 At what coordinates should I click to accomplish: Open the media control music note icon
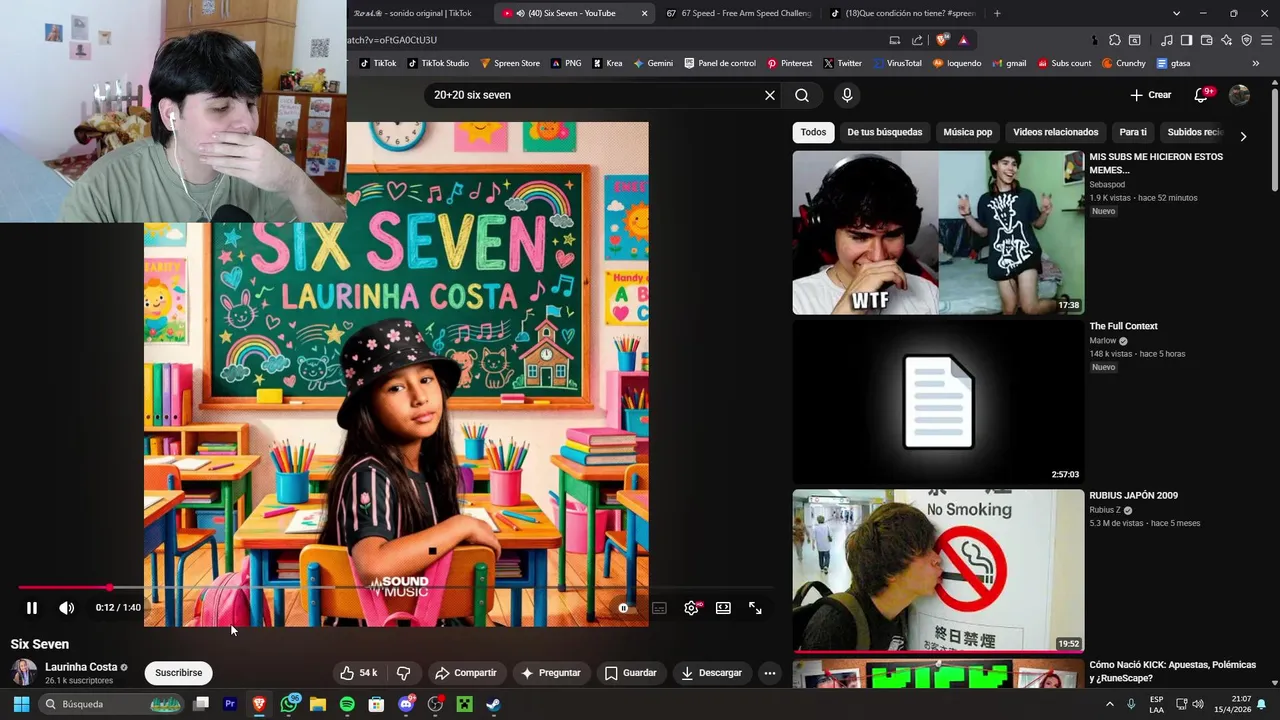tap(1167, 40)
